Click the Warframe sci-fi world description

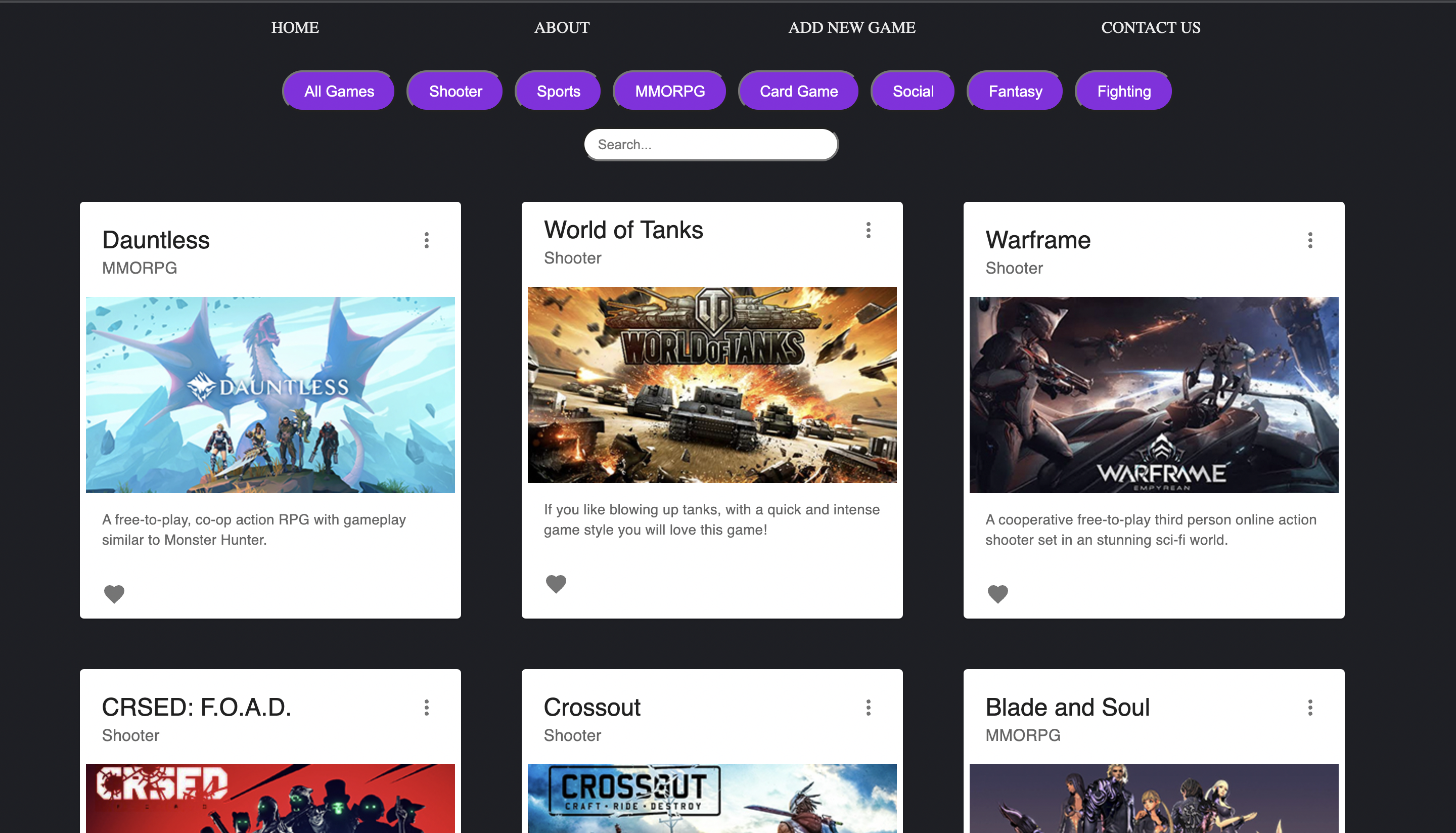1151,530
